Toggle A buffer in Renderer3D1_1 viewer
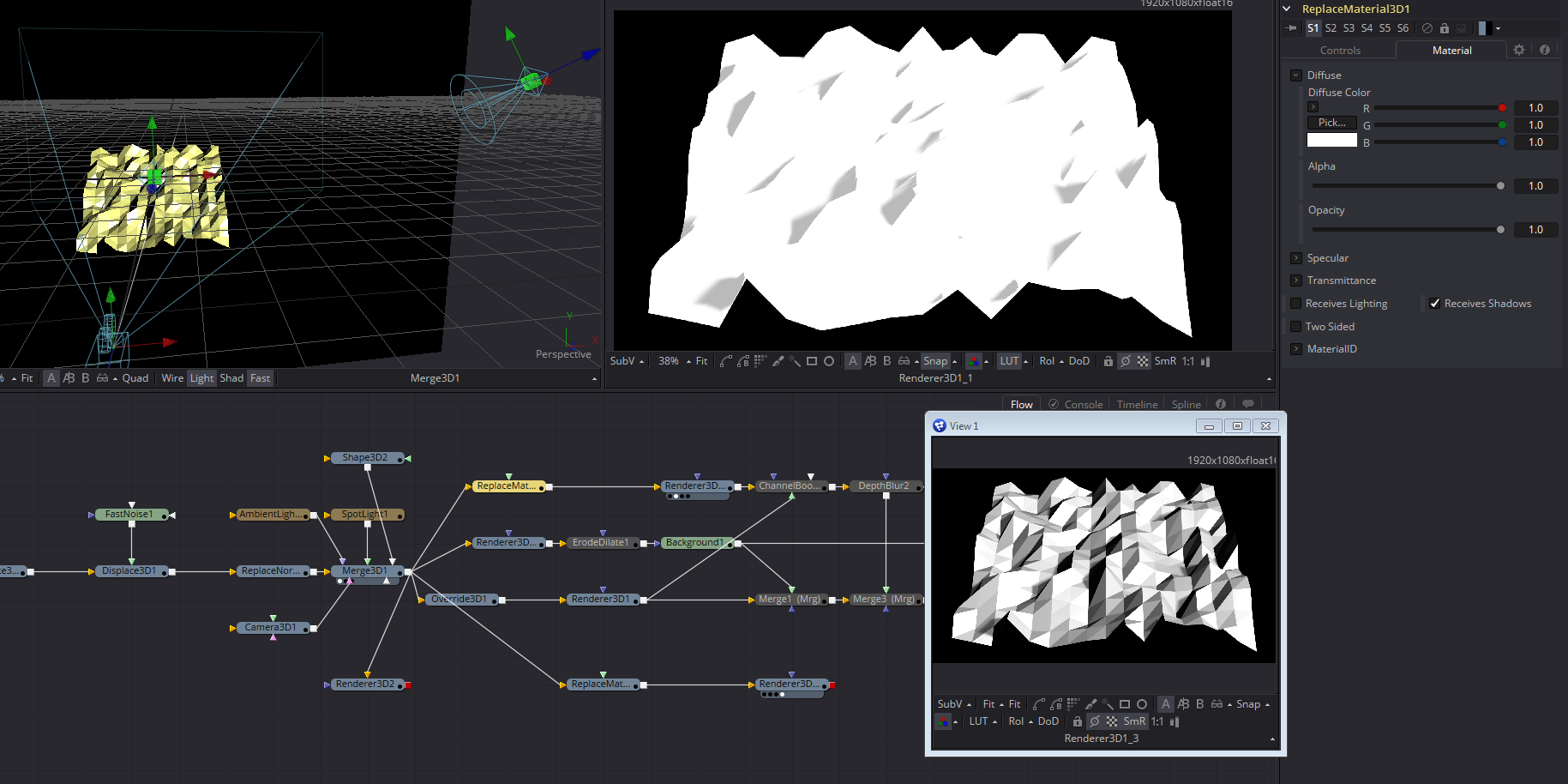 [852, 361]
